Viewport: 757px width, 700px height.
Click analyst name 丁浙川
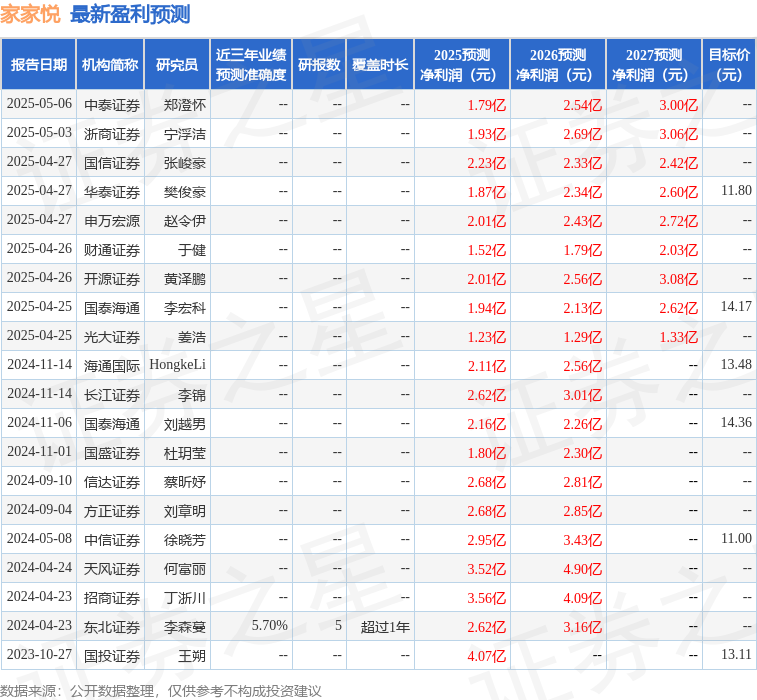click(x=184, y=598)
